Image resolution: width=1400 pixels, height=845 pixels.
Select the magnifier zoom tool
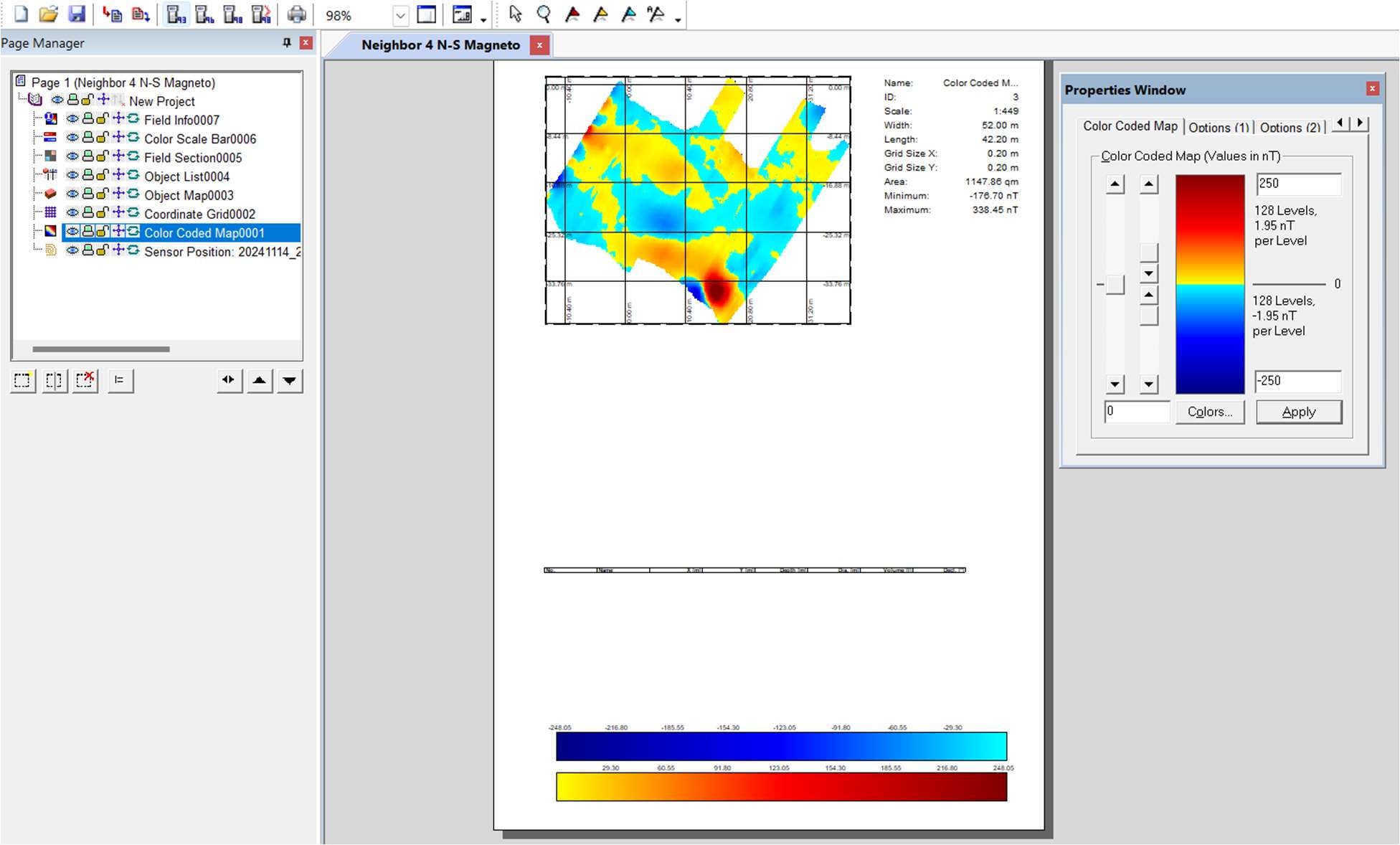tap(544, 14)
